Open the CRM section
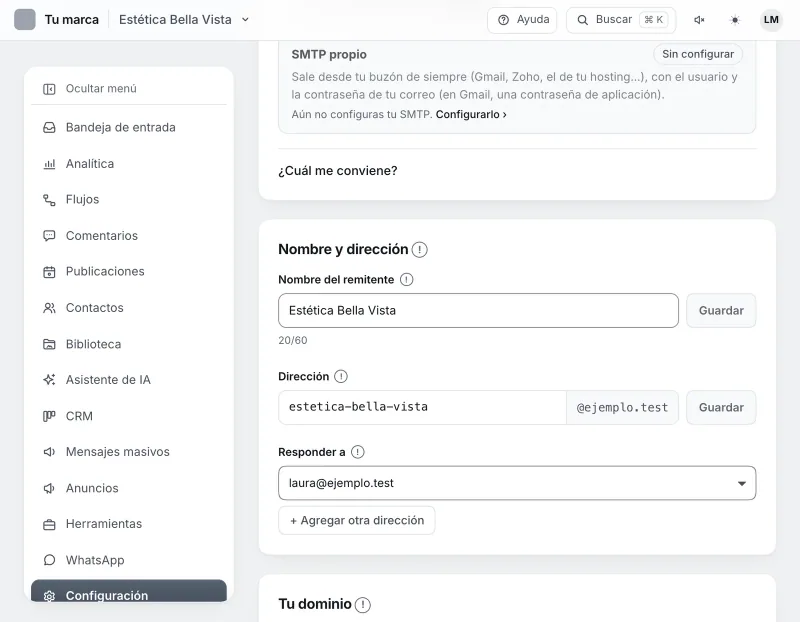Image resolution: width=800 pixels, height=622 pixels. click(129, 416)
